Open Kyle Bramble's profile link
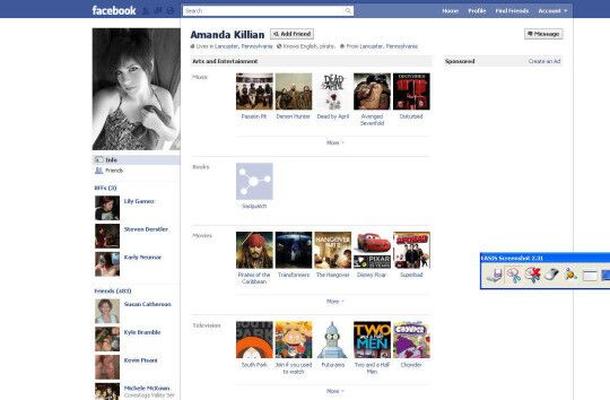The width and height of the screenshot is (610, 400). click(142, 332)
